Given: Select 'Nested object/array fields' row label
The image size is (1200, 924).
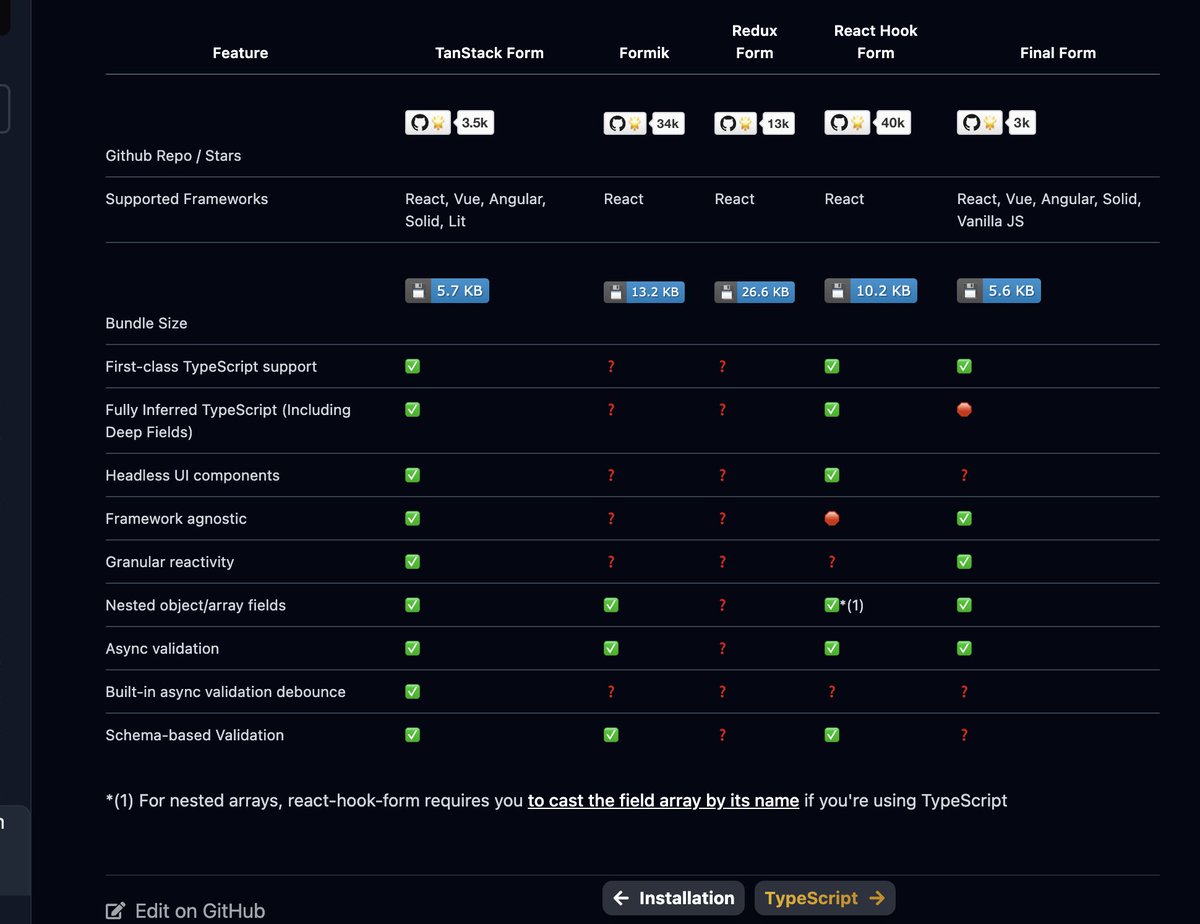Looking at the screenshot, I should 196,606.
